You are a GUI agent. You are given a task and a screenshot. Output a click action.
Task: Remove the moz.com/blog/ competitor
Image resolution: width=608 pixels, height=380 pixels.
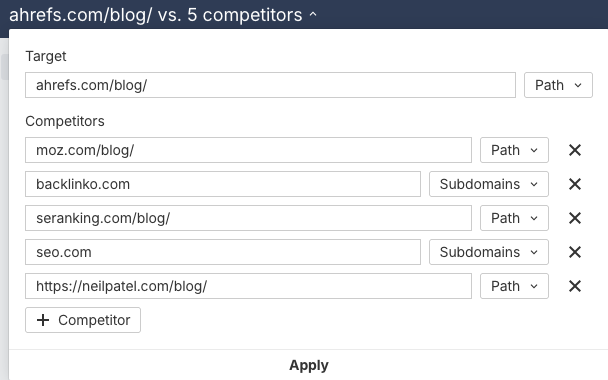[575, 150]
